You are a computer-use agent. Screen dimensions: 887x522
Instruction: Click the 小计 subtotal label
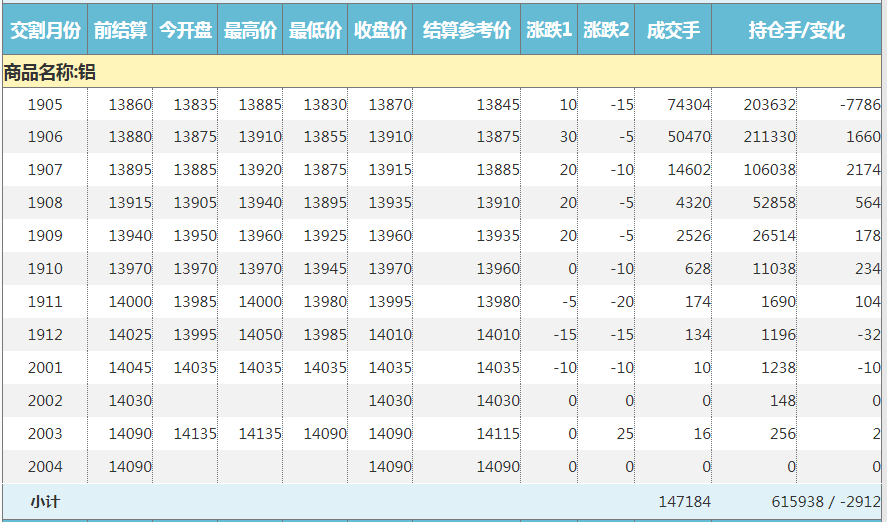[45, 501]
